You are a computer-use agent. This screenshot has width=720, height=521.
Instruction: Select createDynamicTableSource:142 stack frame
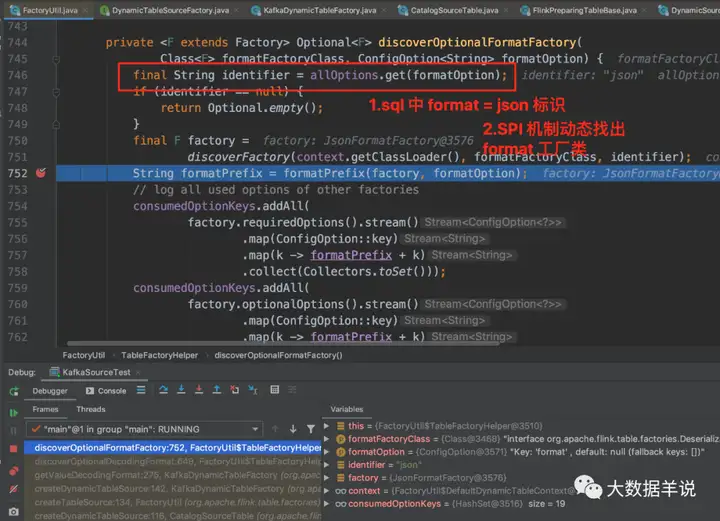pyautogui.click(x=172, y=488)
